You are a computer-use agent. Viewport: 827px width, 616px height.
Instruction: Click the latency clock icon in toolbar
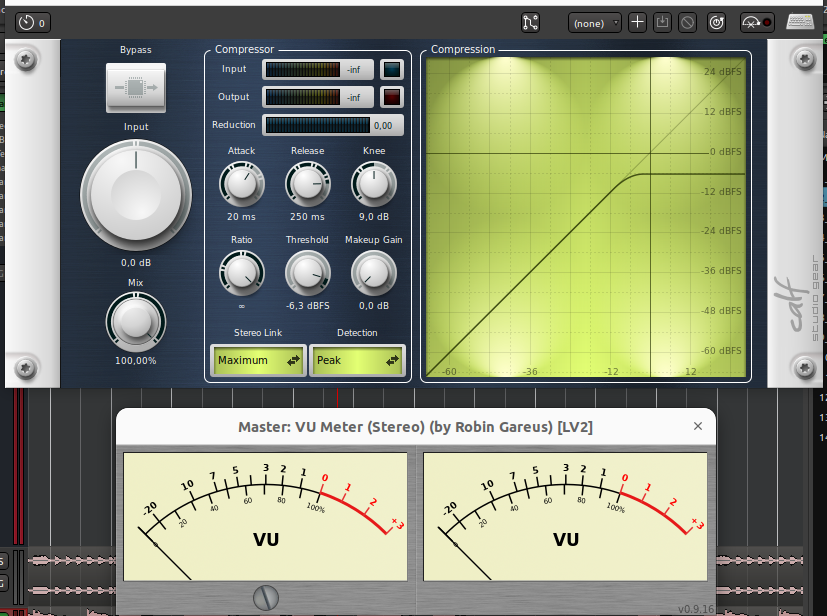point(26,22)
